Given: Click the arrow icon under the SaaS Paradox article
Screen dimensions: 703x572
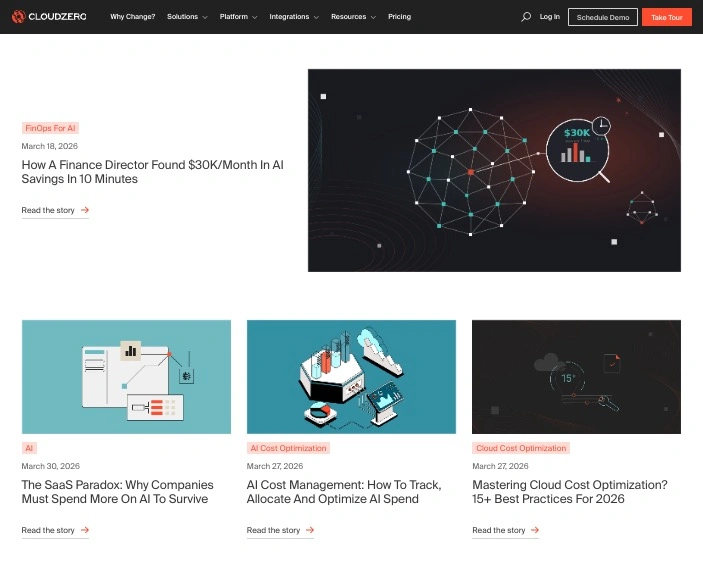Looking at the screenshot, I should click(85, 530).
